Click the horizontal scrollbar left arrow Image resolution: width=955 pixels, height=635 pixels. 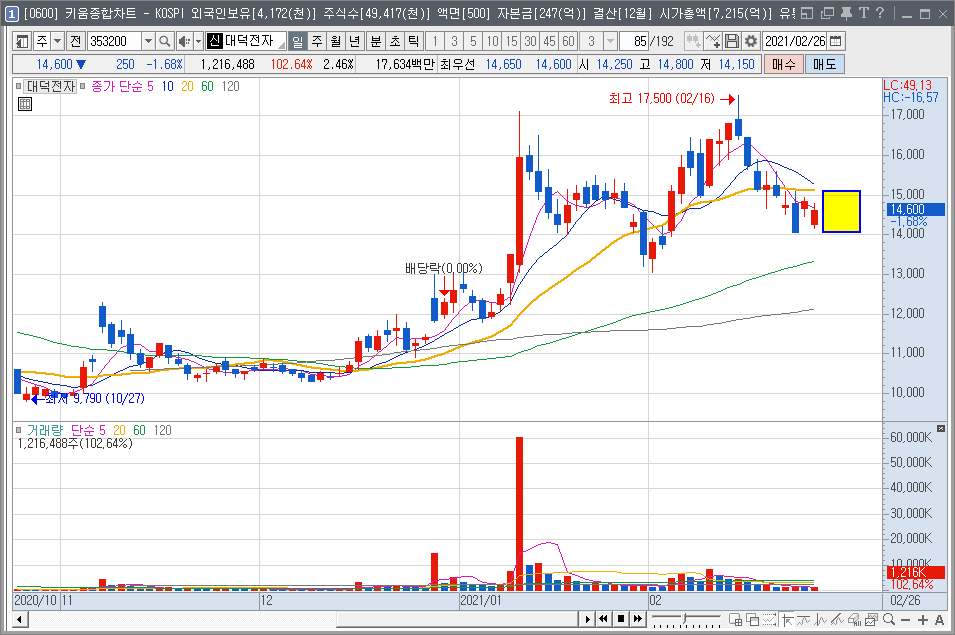[x=19, y=620]
